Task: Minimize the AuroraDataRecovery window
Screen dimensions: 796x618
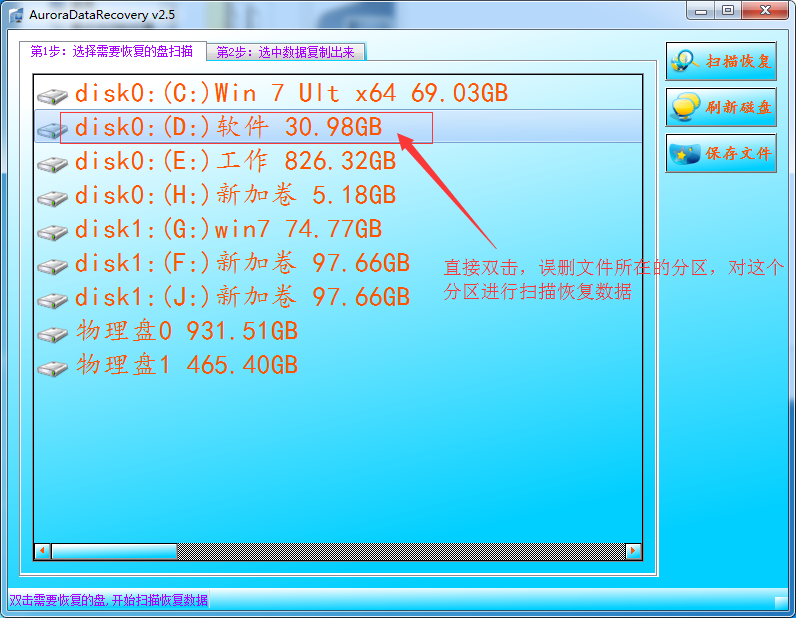Action: [x=701, y=10]
